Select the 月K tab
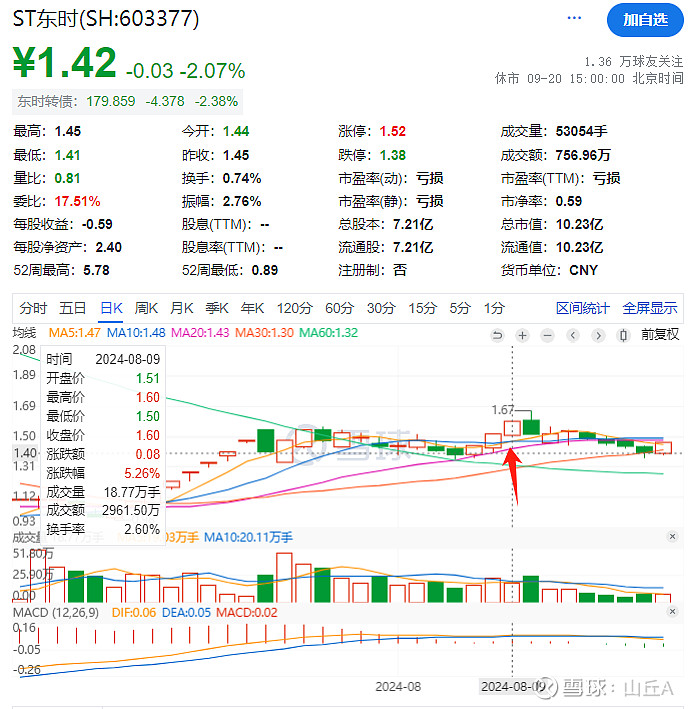The height and width of the screenshot is (709, 693). coord(181,308)
